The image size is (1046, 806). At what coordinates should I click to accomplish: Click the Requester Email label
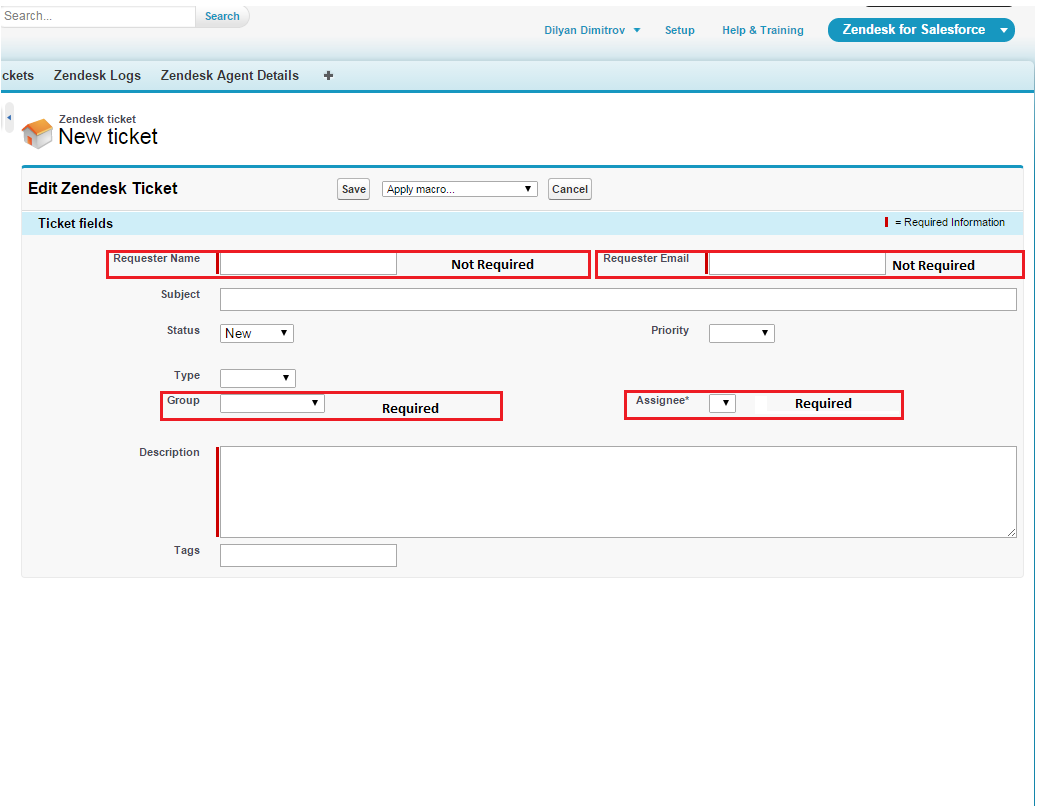tap(646, 258)
